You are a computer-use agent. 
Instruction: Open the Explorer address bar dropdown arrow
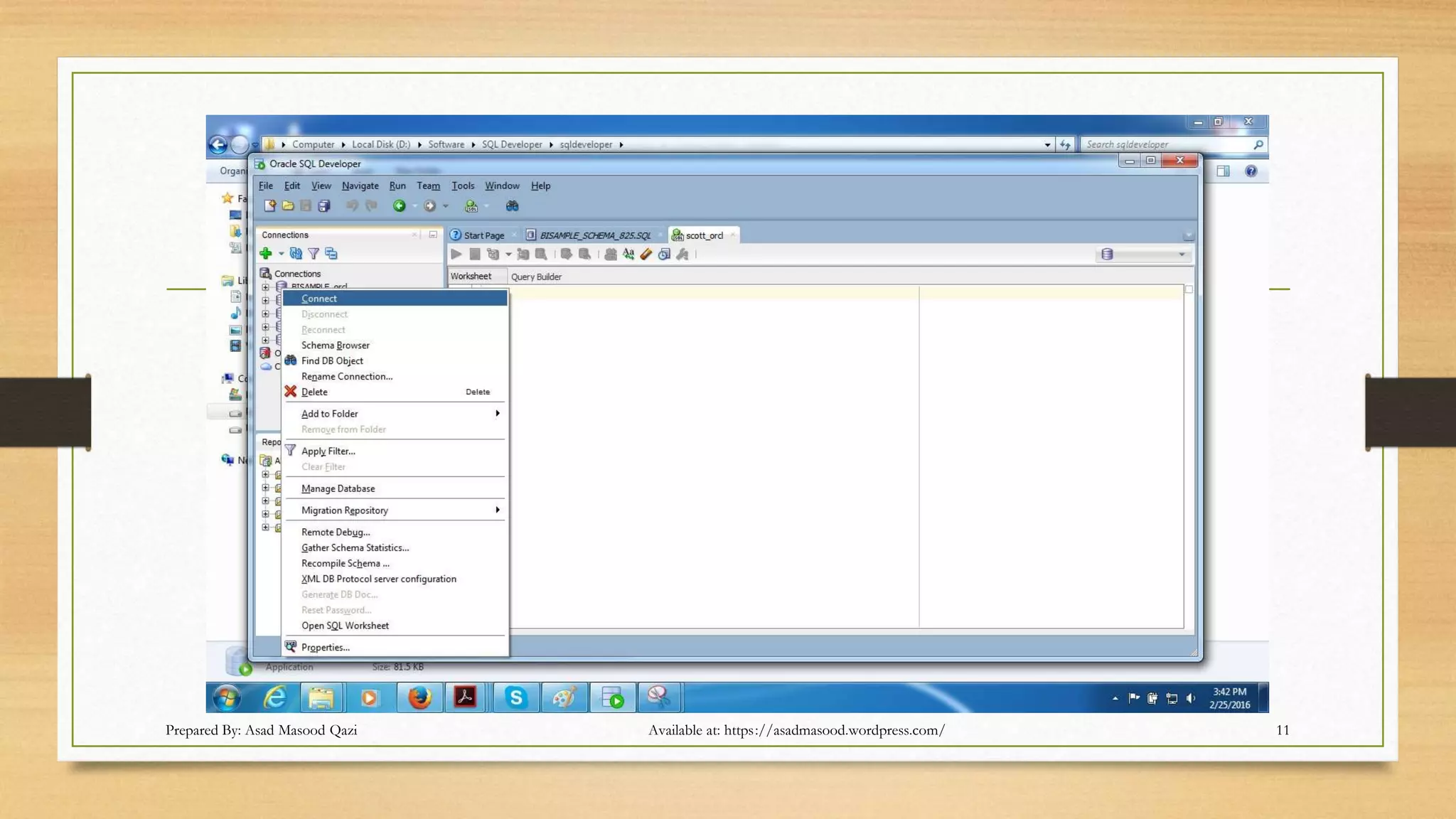coord(1047,145)
